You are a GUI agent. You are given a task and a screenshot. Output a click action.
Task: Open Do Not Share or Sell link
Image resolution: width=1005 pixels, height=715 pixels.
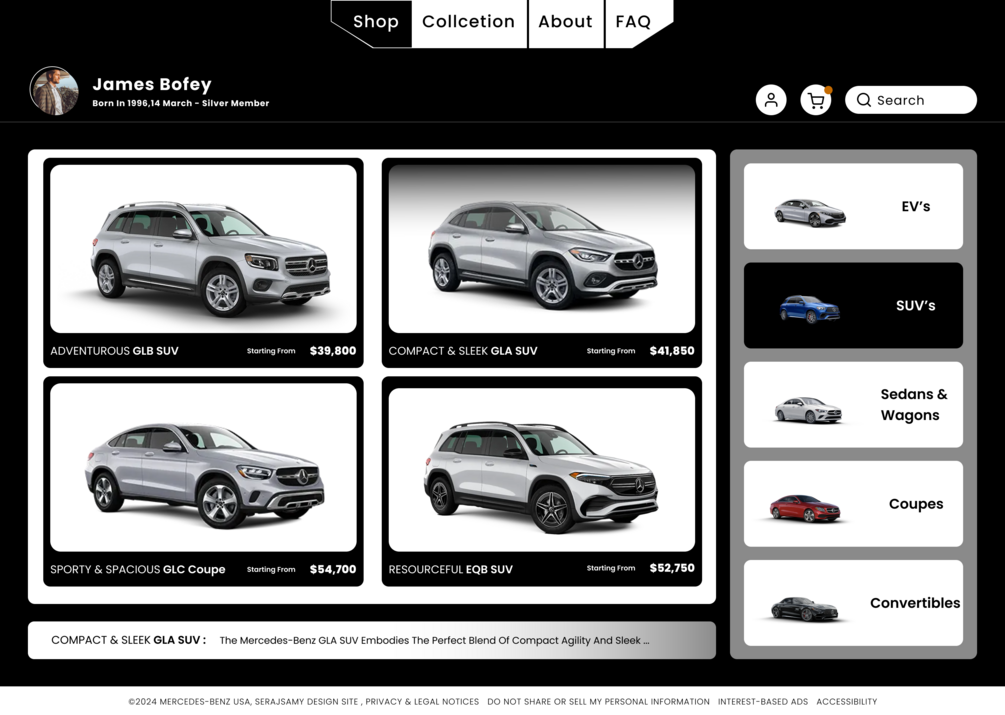(x=598, y=702)
